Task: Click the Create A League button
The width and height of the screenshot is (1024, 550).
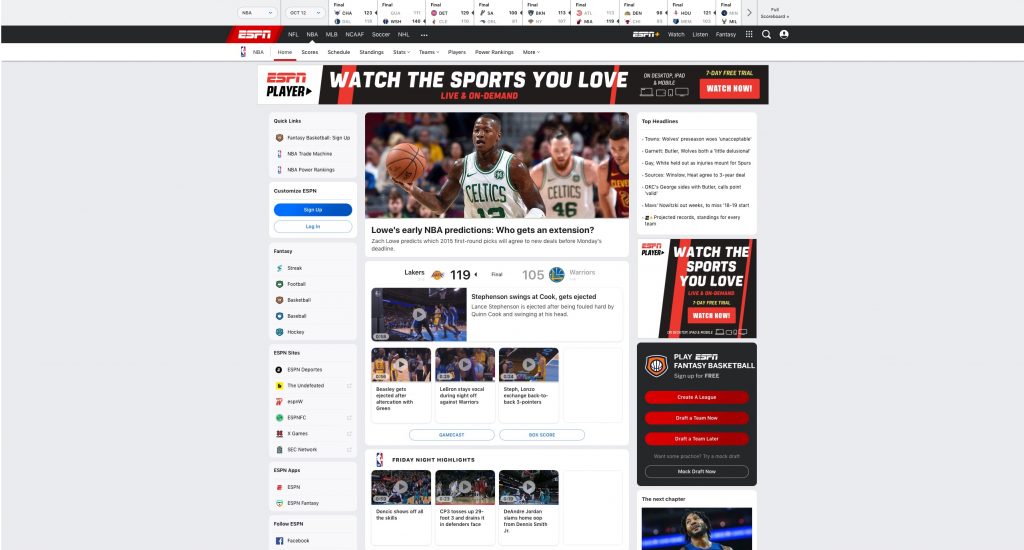Action: pyautogui.click(x=696, y=397)
